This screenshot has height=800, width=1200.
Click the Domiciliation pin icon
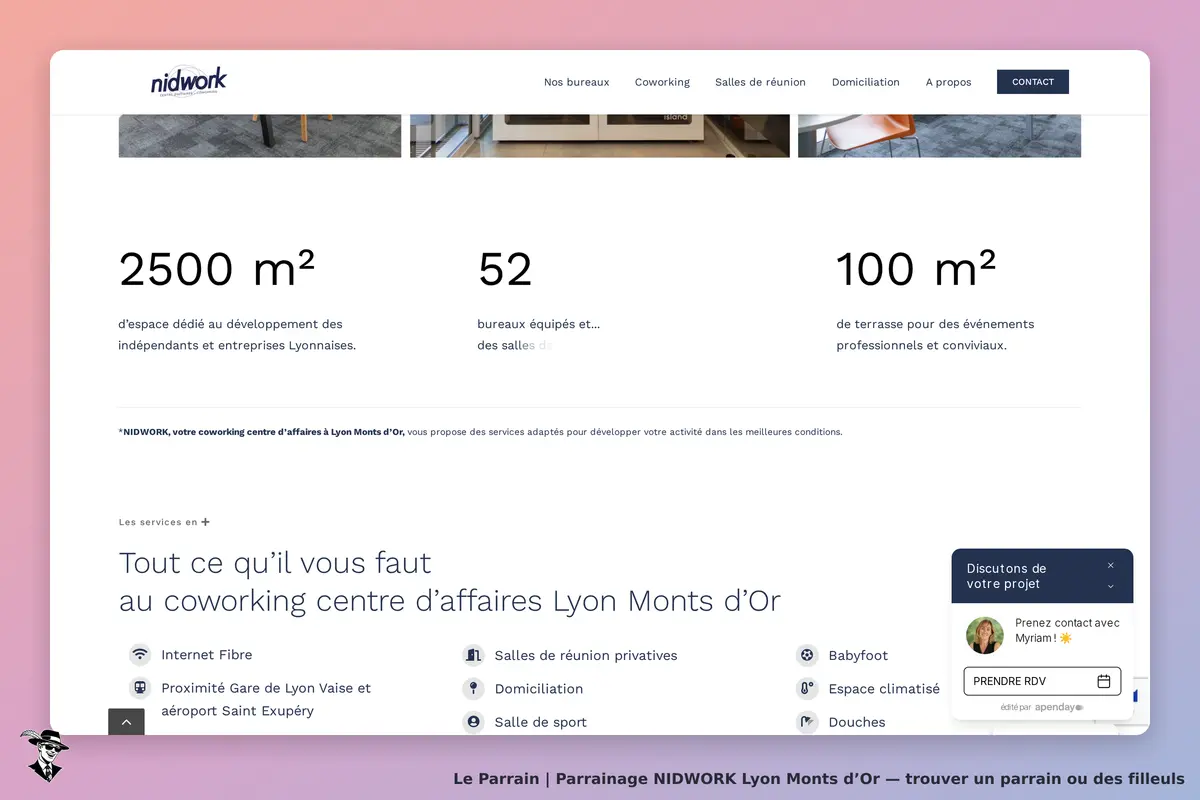point(473,688)
